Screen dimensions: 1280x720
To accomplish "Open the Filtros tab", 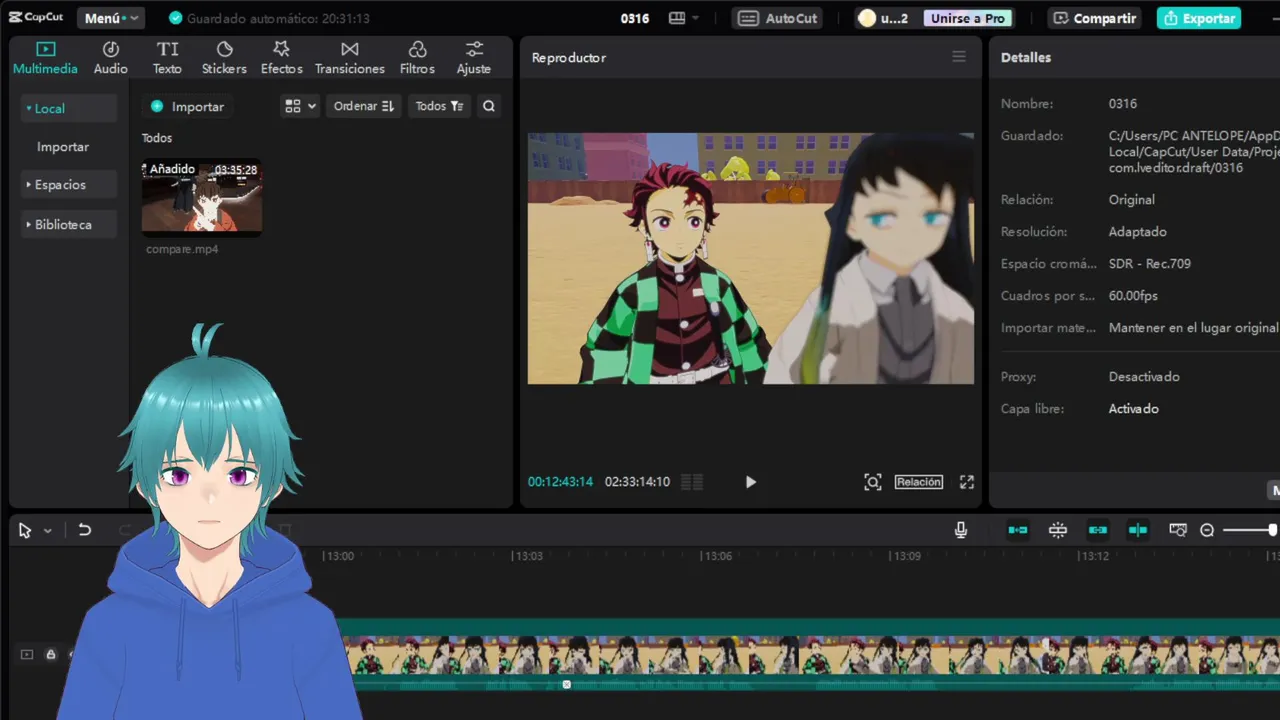I will tap(417, 58).
